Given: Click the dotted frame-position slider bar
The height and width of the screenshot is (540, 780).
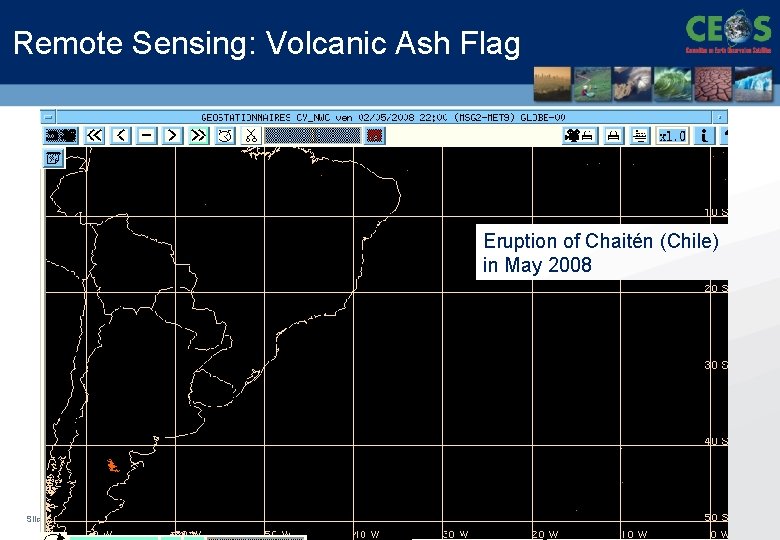Looking at the screenshot, I should pyautogui.click(x=312, y=136).
